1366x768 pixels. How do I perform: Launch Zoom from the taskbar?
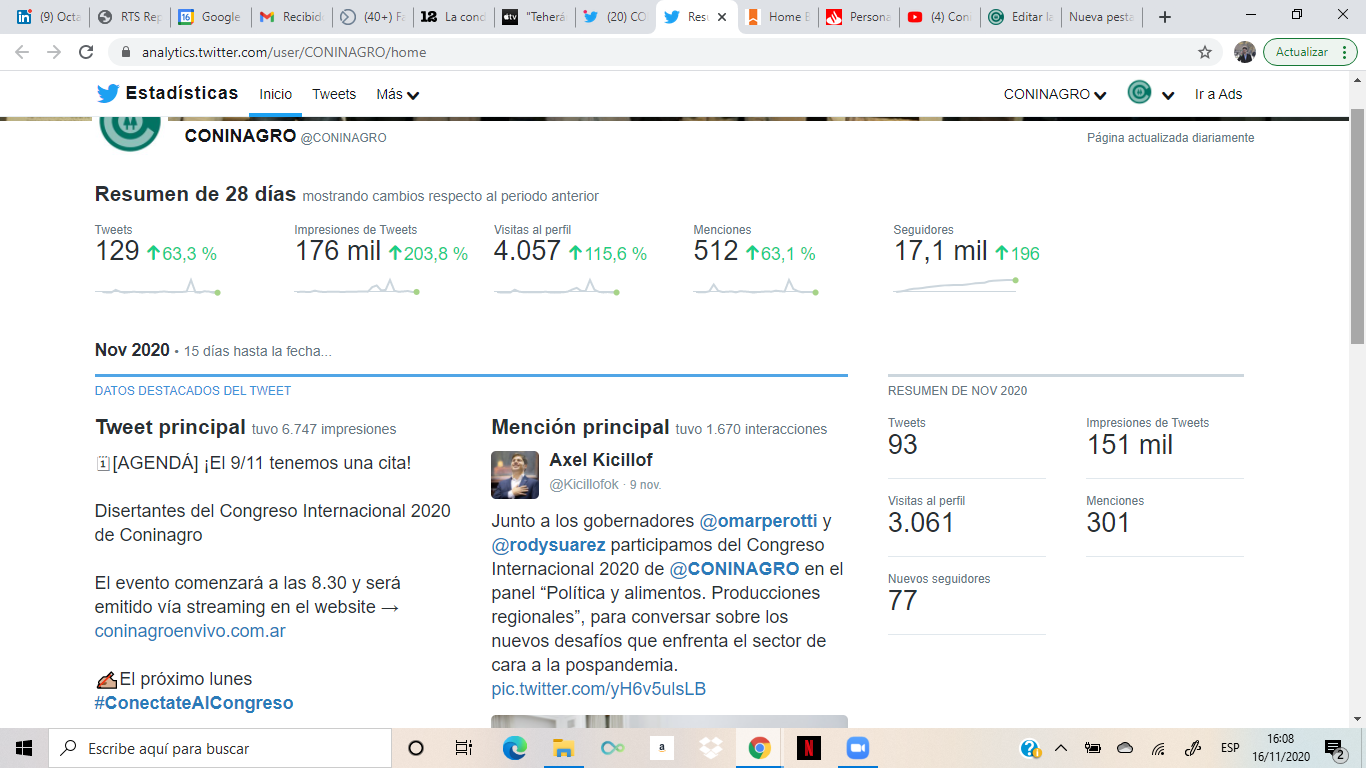(856, 748)
